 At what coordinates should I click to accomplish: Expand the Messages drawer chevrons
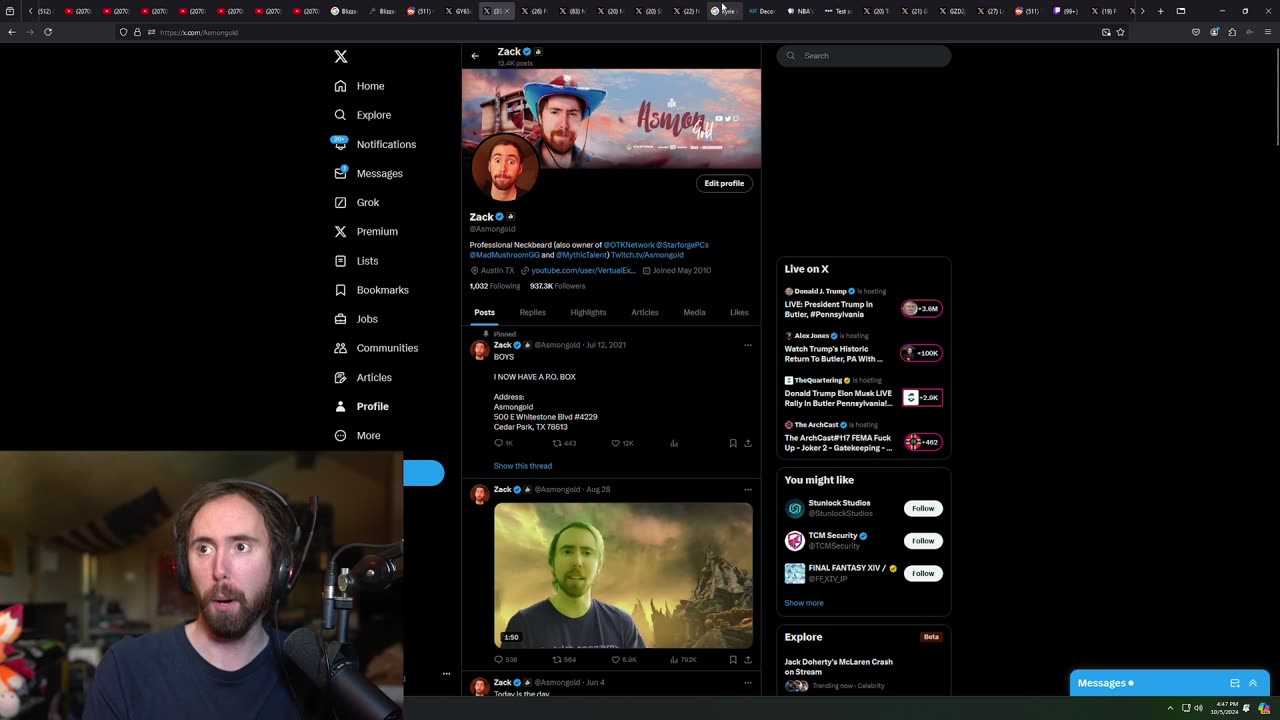click(1253, 683)
